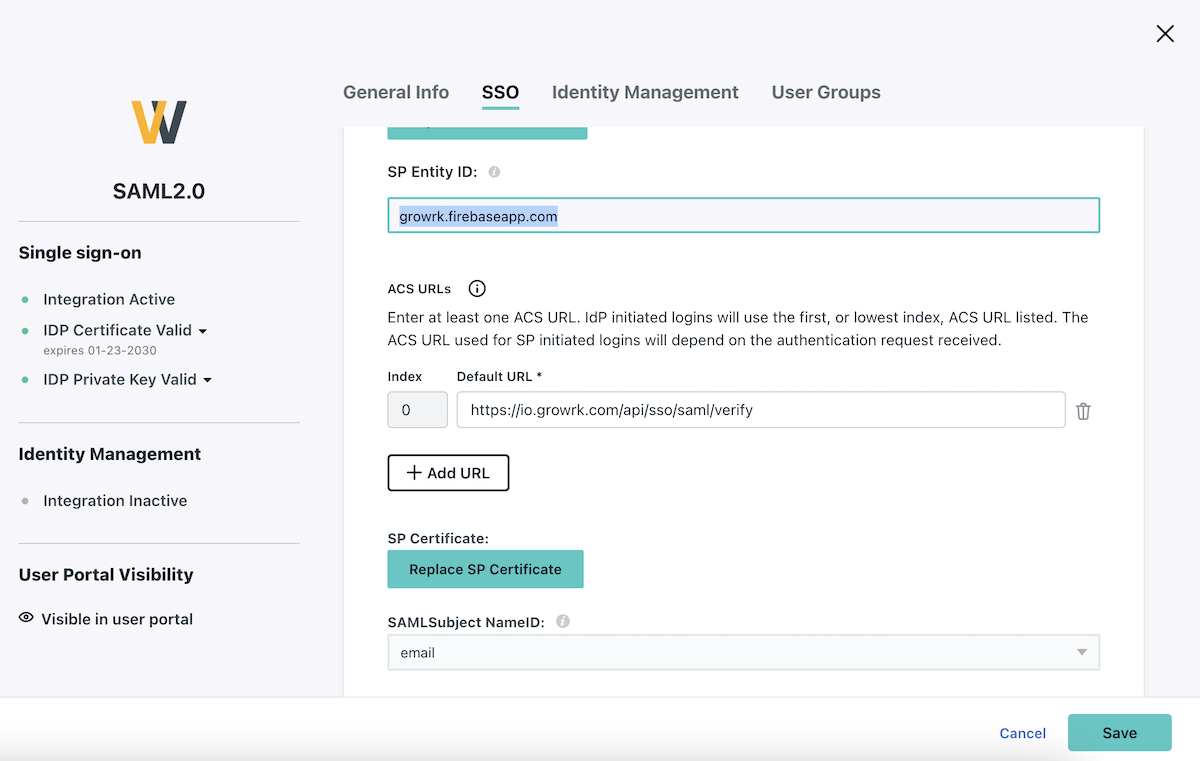Click the SP Entity ID info icon
This screenshot has height=761, width=1200.
[x=494, y=172]
